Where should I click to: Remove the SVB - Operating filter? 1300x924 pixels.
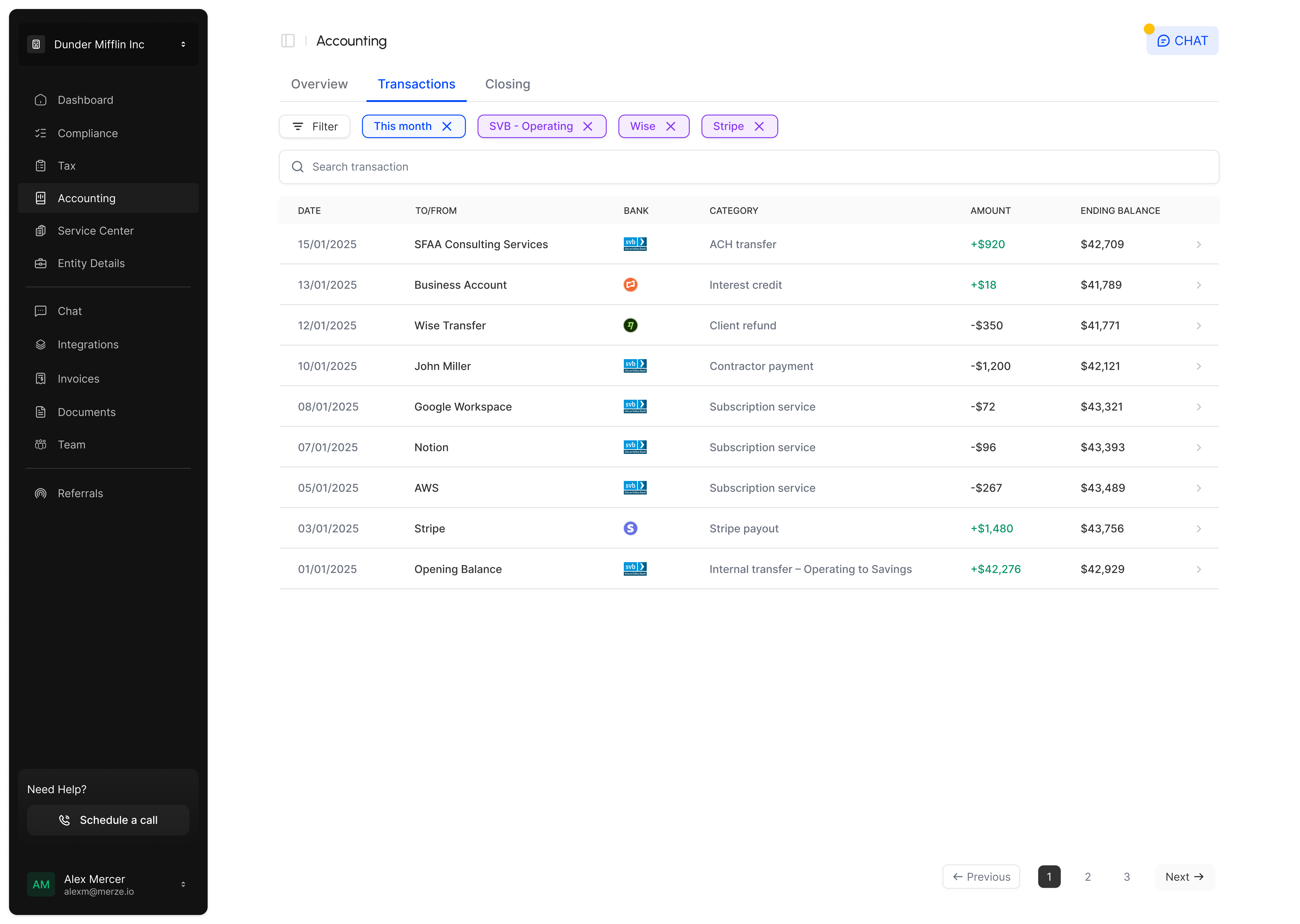point(588,126)
